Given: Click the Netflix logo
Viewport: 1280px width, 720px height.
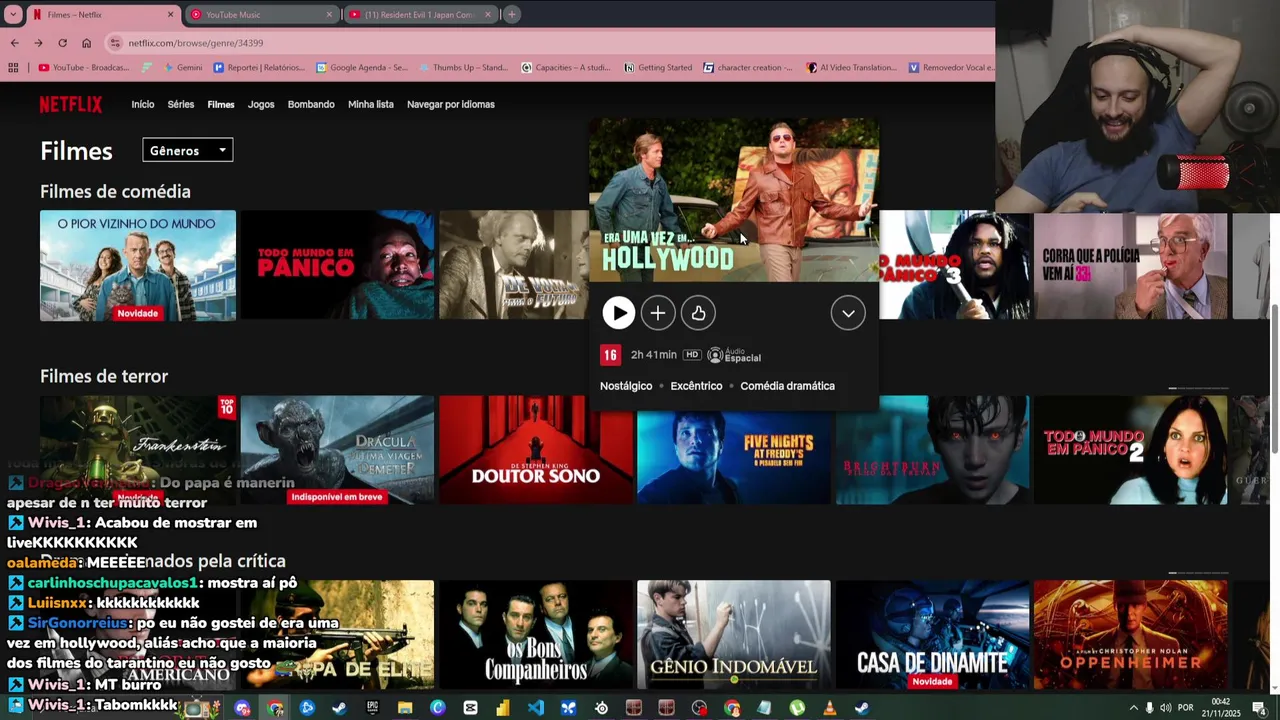Looking at the screenshot, I should coord(71,104).
